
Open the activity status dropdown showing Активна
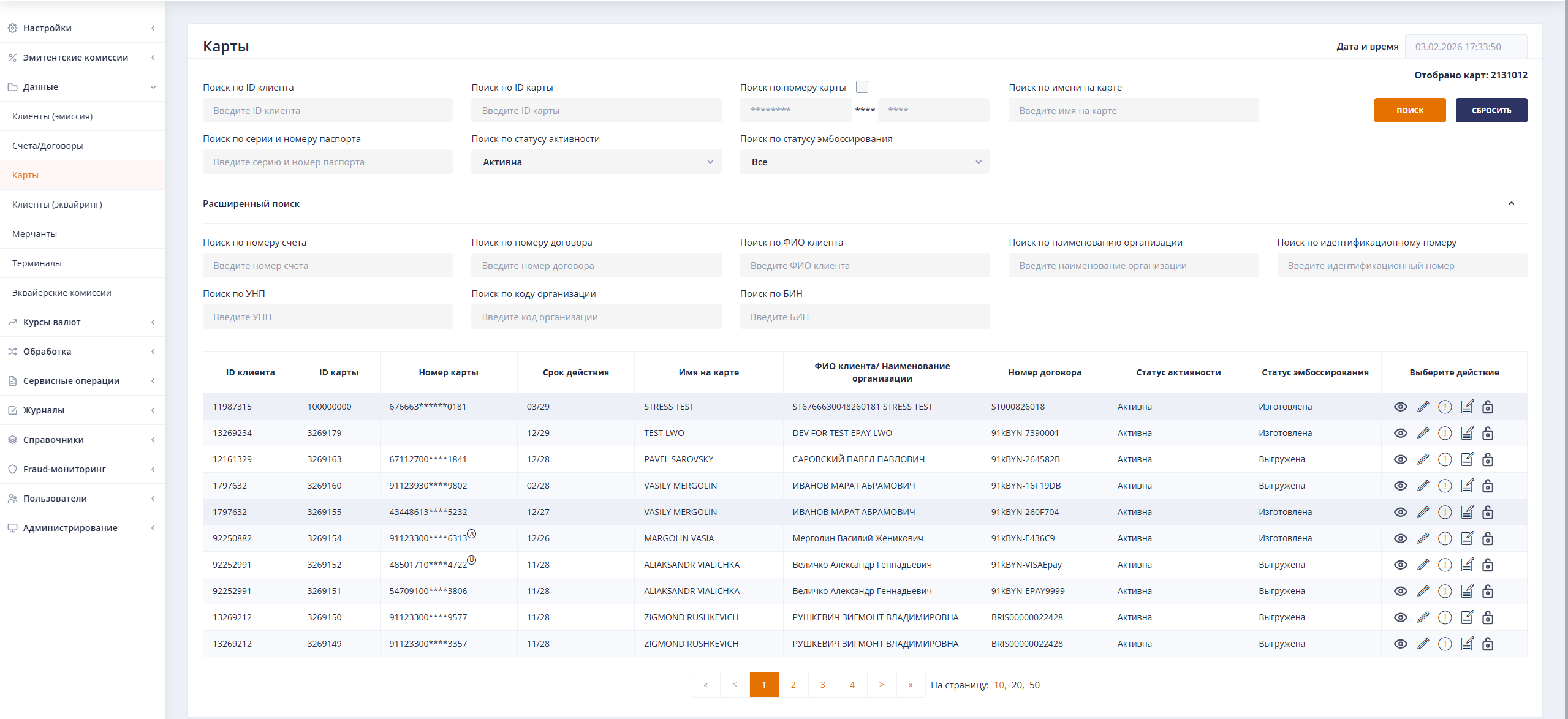[596, 162]
